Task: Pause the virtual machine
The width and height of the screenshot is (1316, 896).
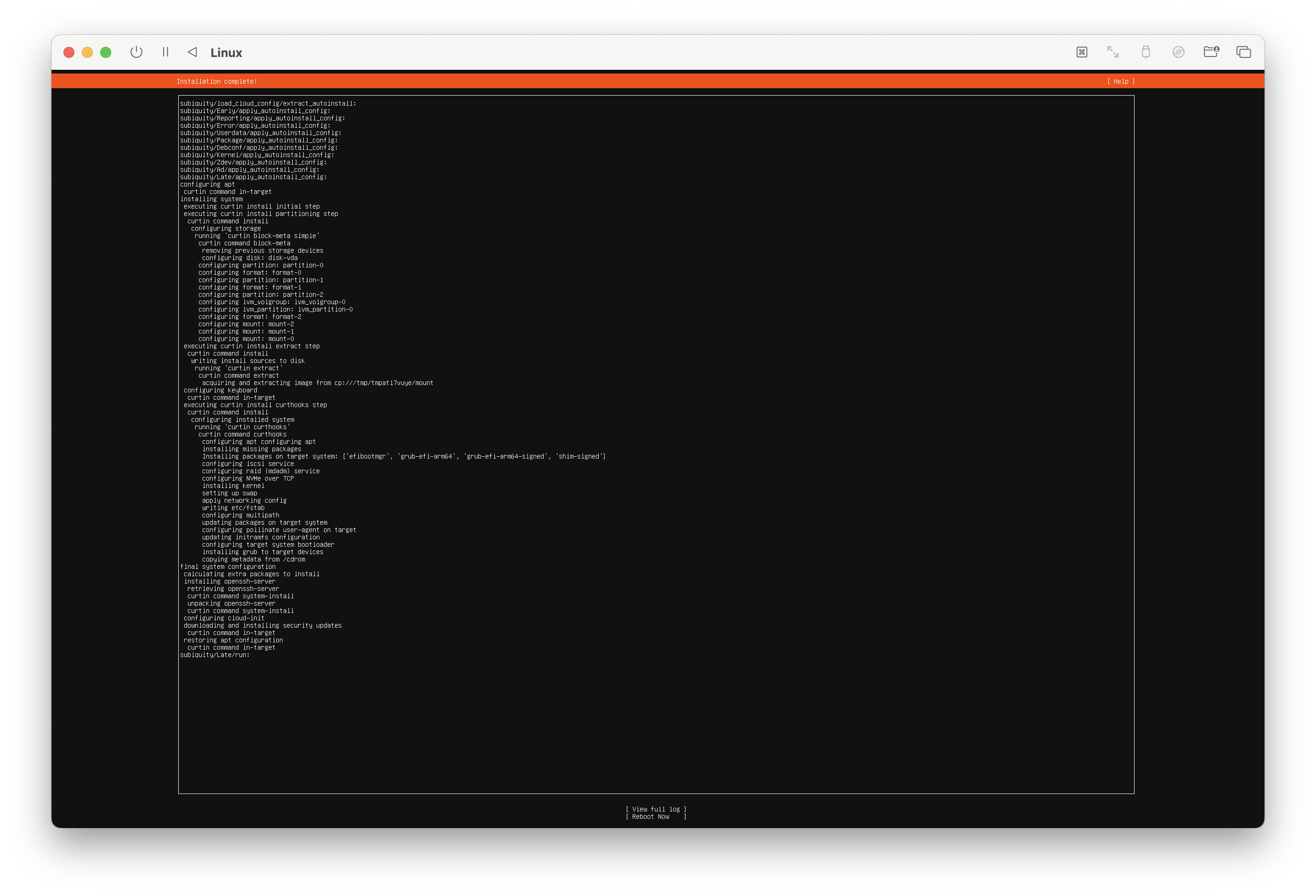Action: (165, 52)
